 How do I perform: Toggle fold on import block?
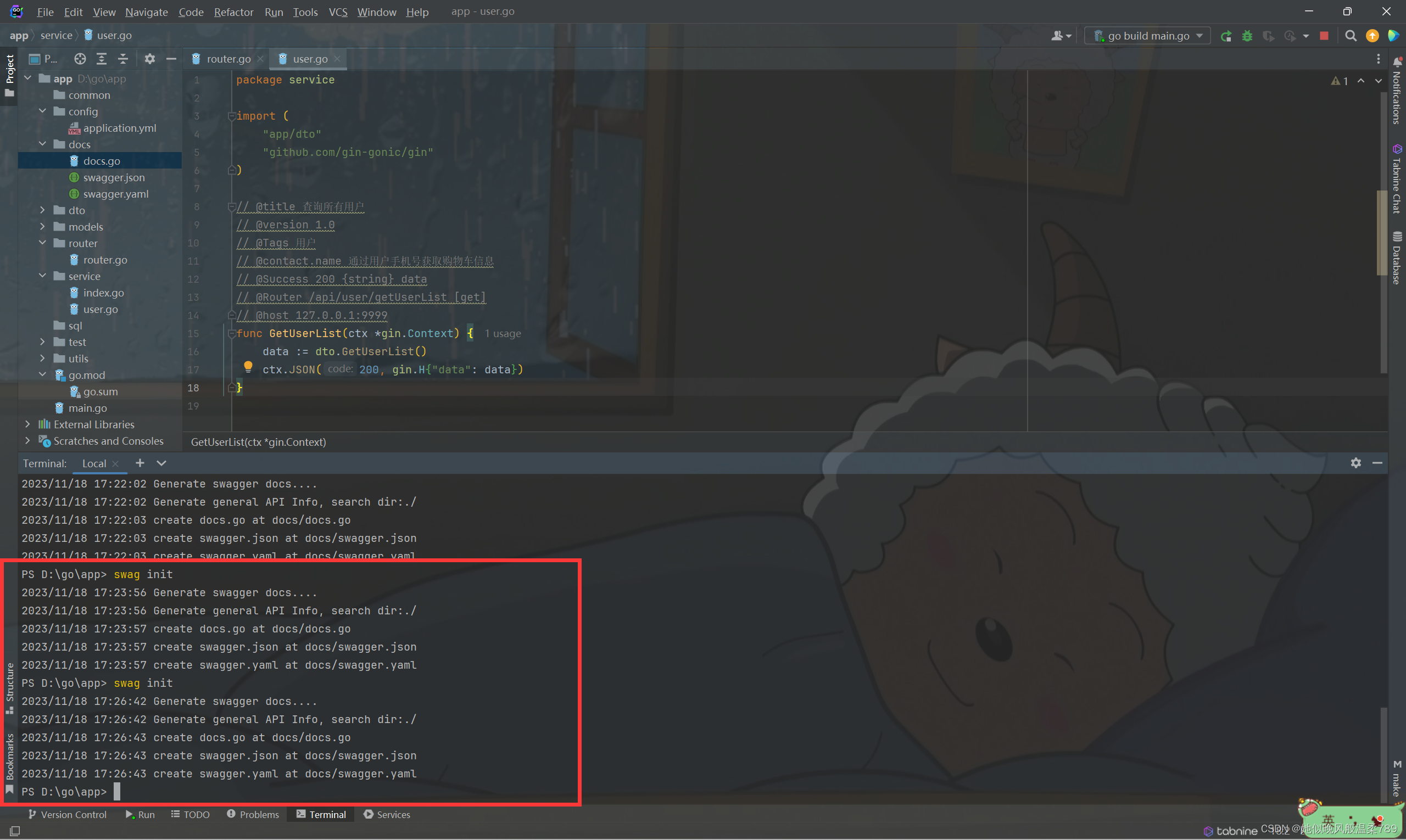[232, 116]
